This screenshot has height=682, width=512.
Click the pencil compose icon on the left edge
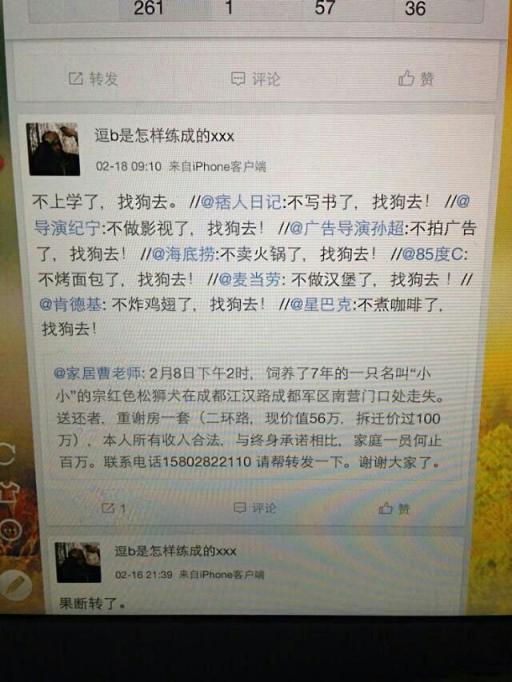coord(15,584)
